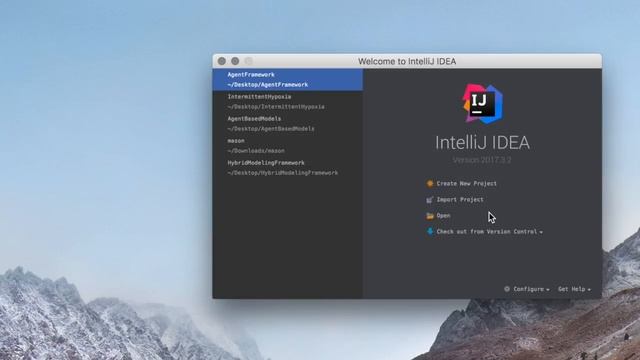The image size is (640, 360).
Task: Open the AgentBasedModels recent project
Action: point(287,124)
